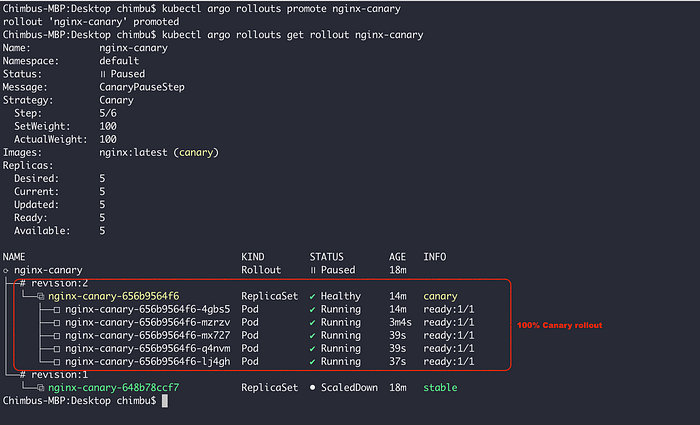Click the terminal cursor block at the prompt
Viewport: 700px width, 425px height.
click(x=165, y=400)
